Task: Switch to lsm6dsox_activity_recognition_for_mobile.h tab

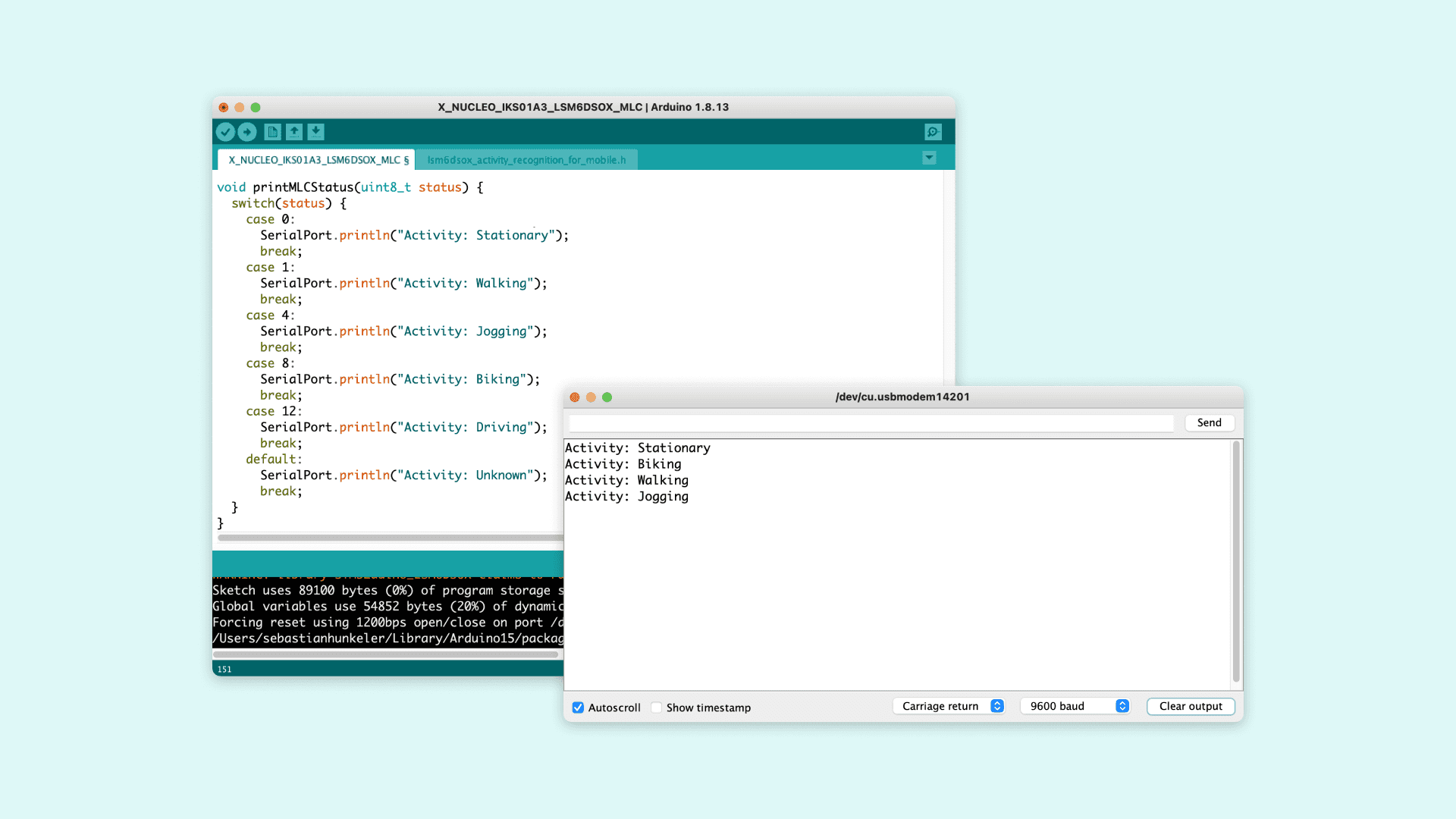Action: [x=526, y=160]
